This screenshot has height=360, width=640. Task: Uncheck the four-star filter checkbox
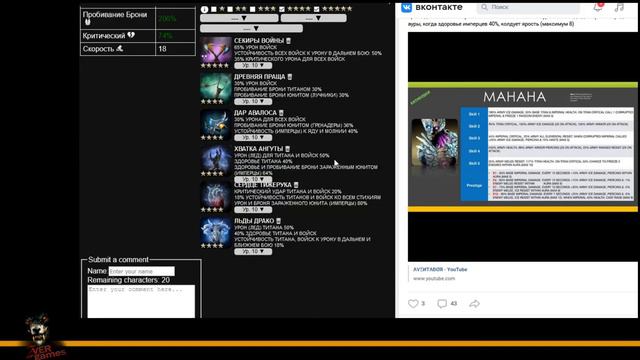[x=282, y=9]
